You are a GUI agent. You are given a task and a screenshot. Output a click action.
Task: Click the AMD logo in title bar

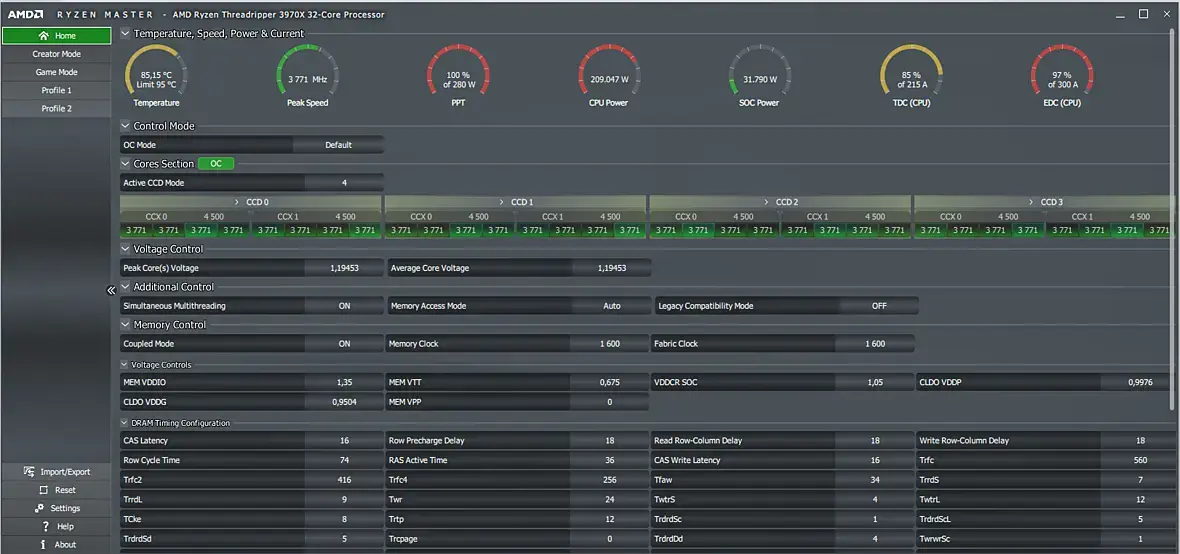(26, 14)
